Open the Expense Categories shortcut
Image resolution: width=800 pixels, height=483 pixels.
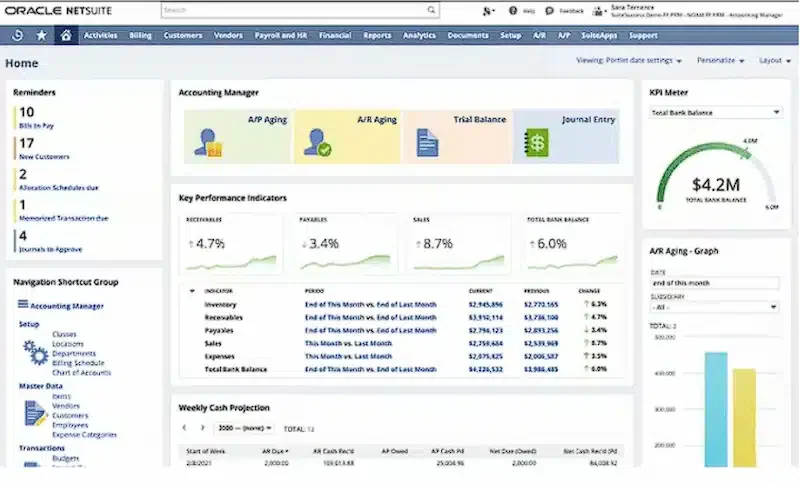tap(84, 435)
